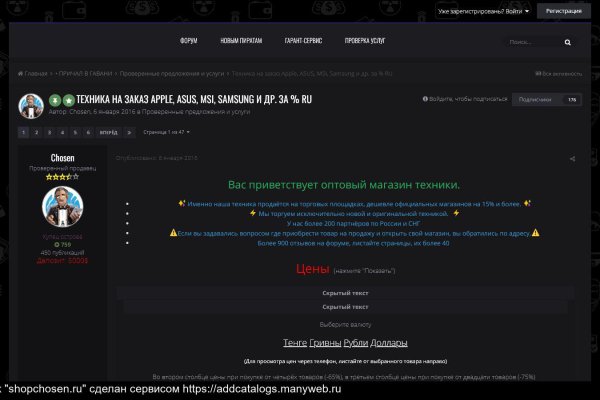Click the green star featured badge
This screenshot has width=600, height=400.
point(68,100)
